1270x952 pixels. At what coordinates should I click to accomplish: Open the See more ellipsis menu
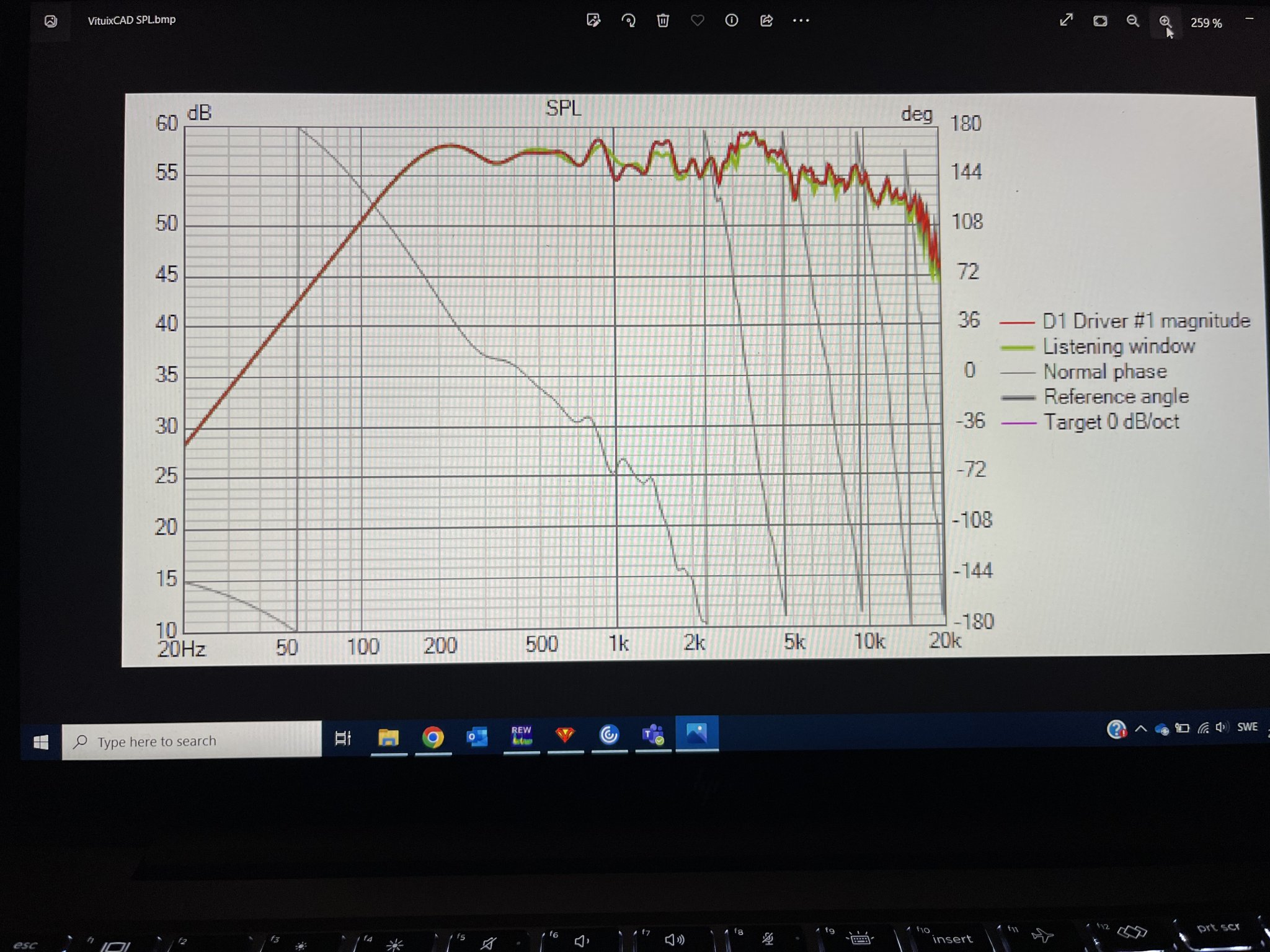[801, 20]
